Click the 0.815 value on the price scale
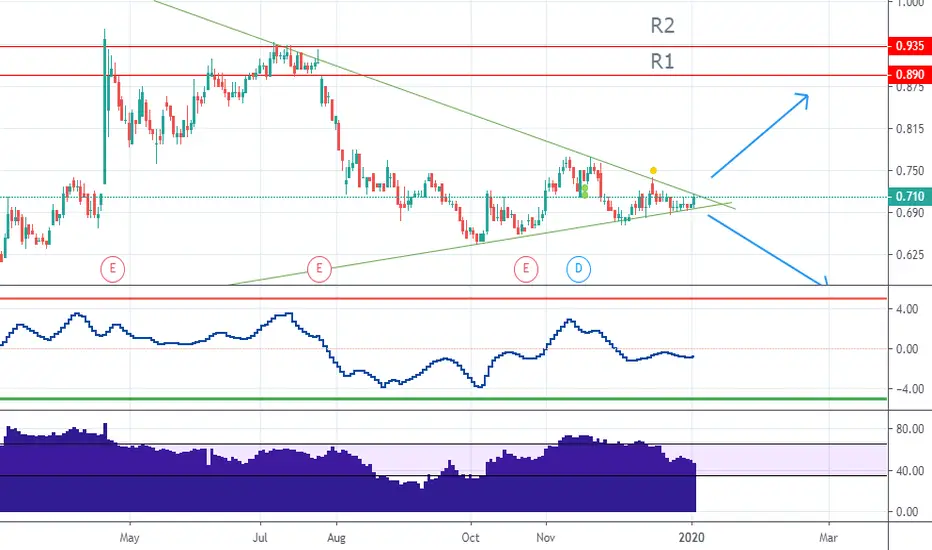932x550 pixels. pos(910,128)
